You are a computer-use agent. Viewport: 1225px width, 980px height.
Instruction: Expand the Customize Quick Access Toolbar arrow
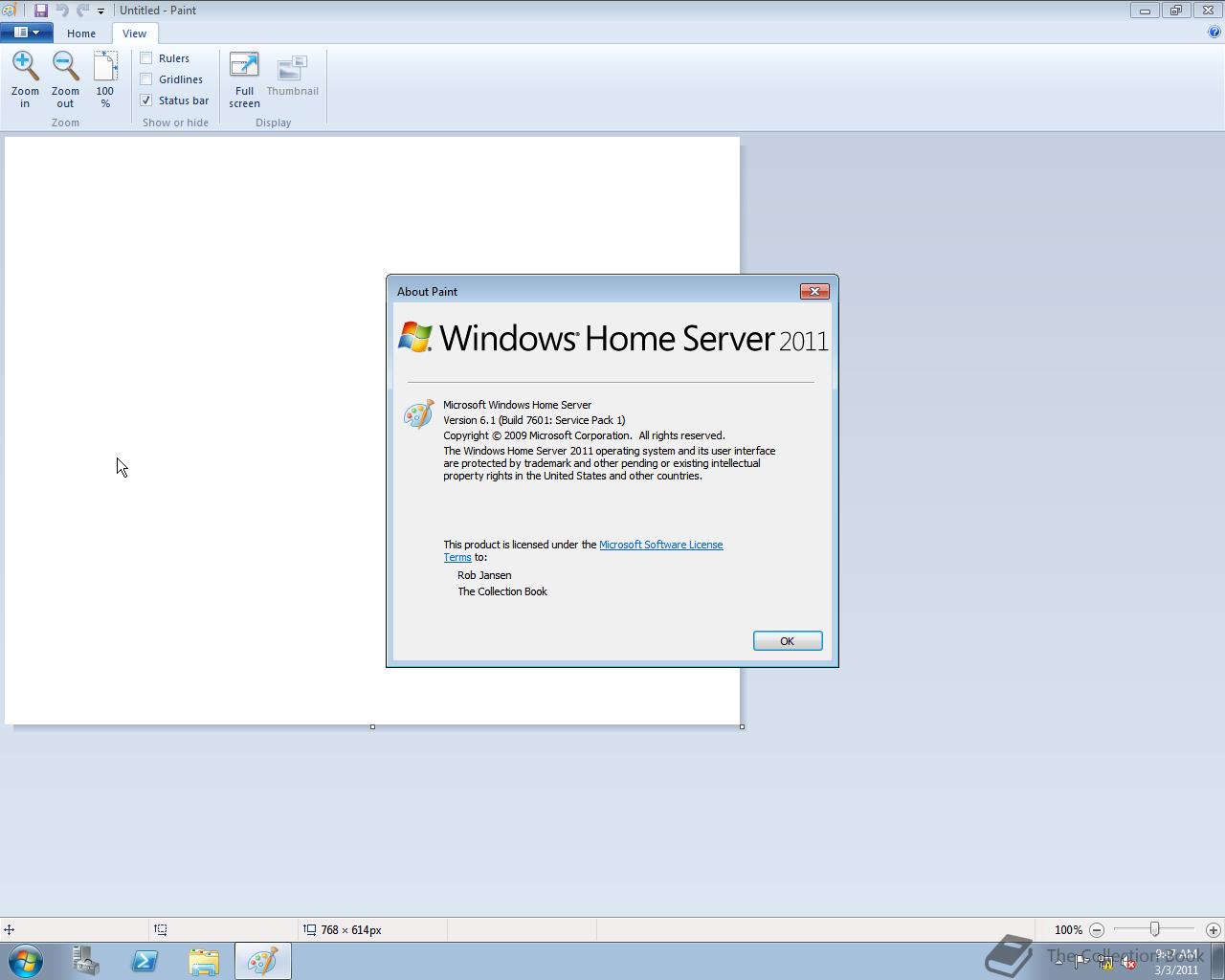100,11
